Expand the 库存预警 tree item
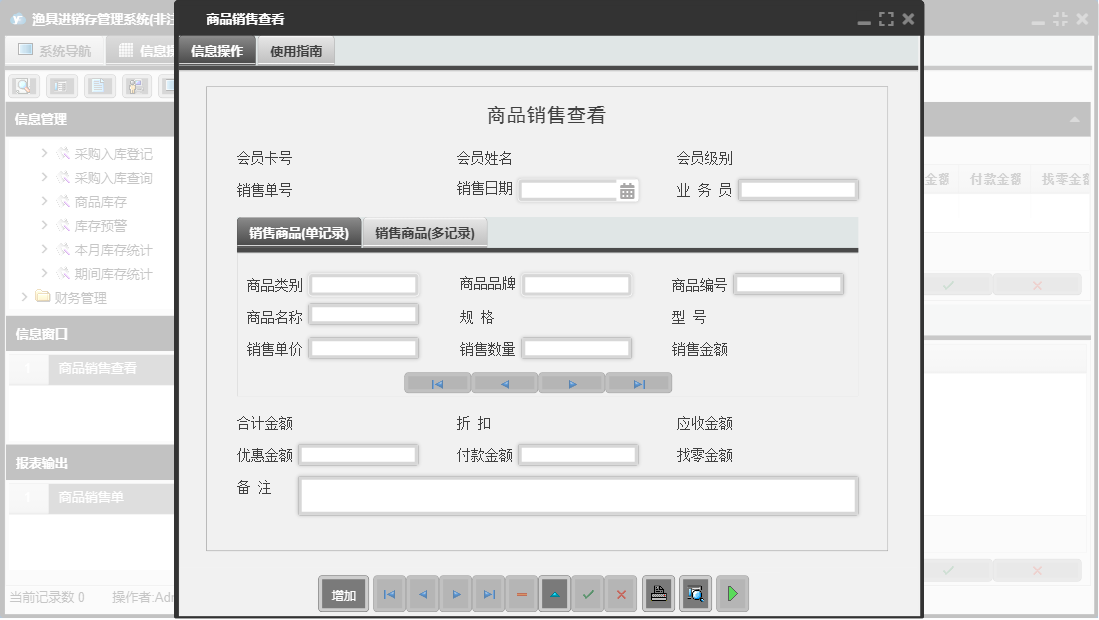This screenshot has height=620, width=1099. tap(42, 225)
